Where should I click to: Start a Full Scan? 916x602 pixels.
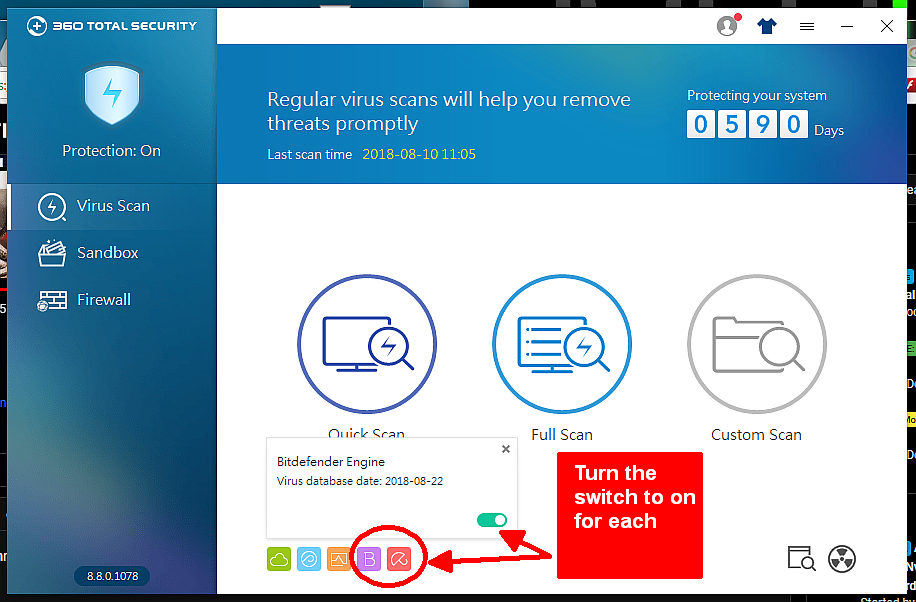562,344
